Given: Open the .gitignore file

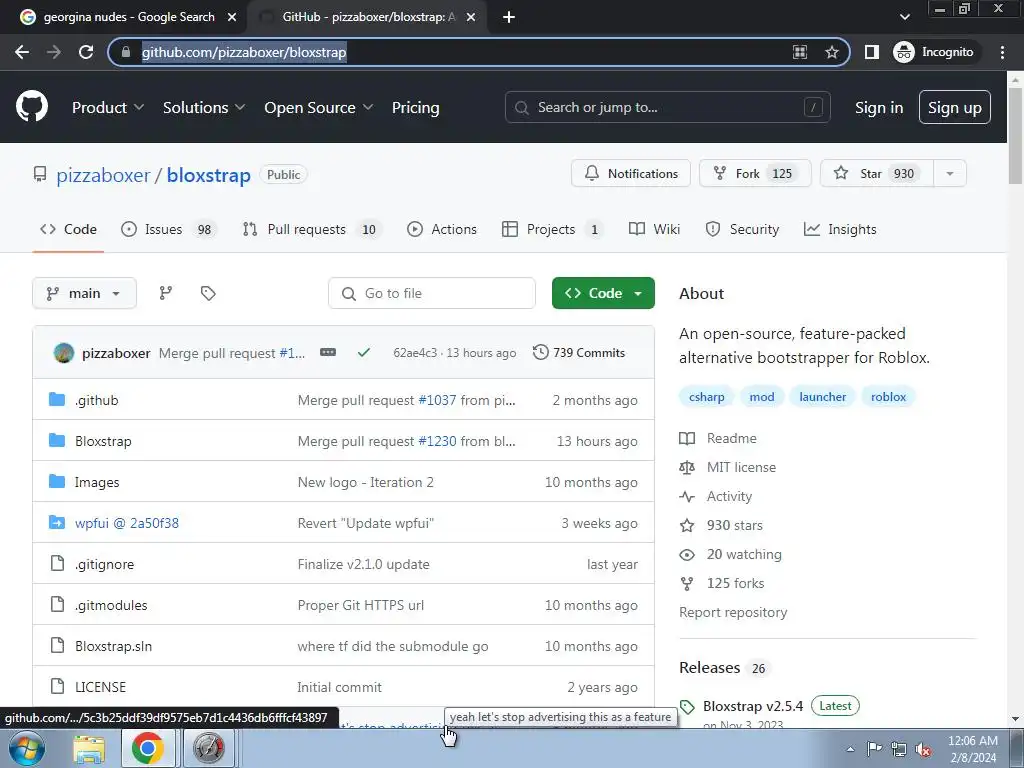Looking at the screenshot, I should pos(104,564).
